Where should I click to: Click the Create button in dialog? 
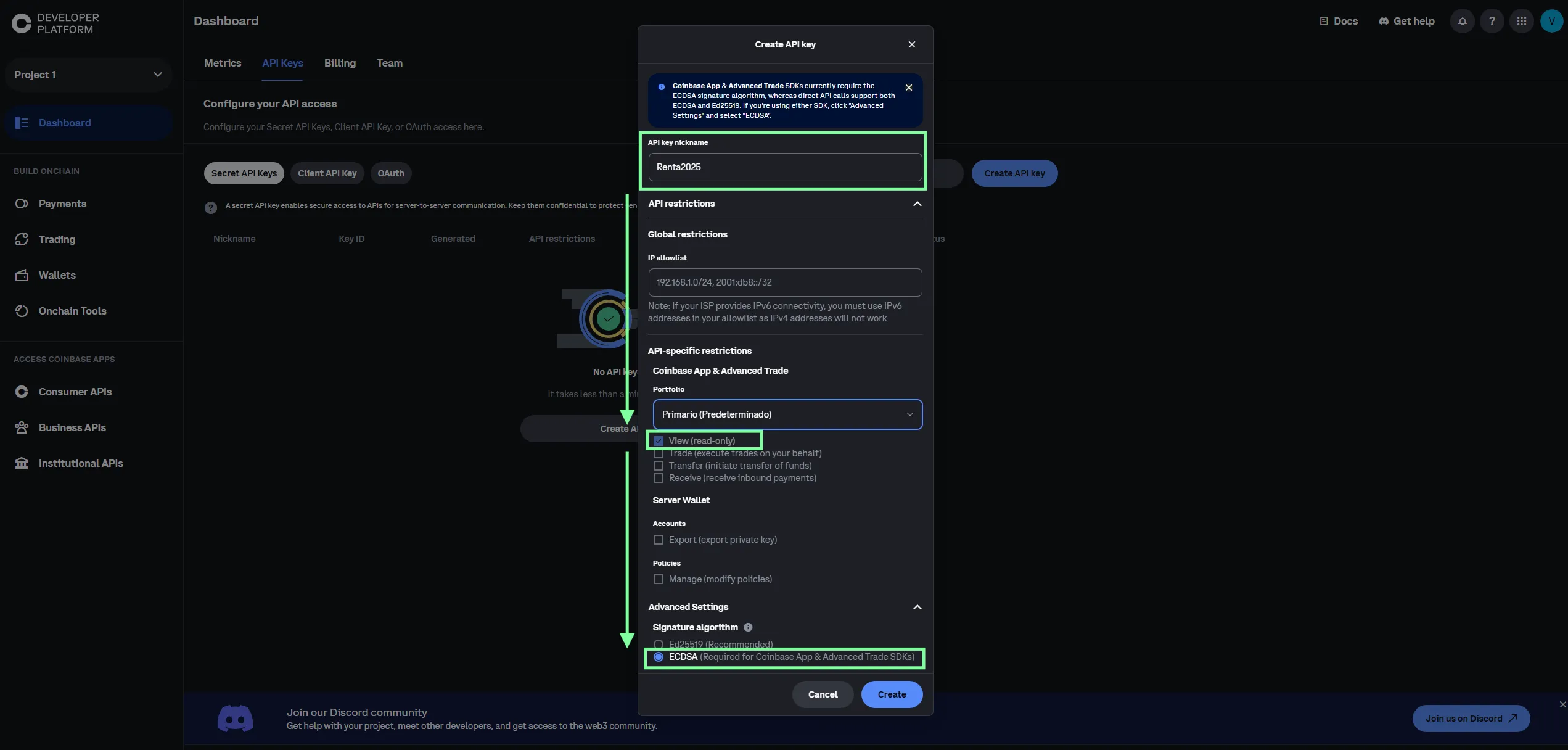click(892, 694)
